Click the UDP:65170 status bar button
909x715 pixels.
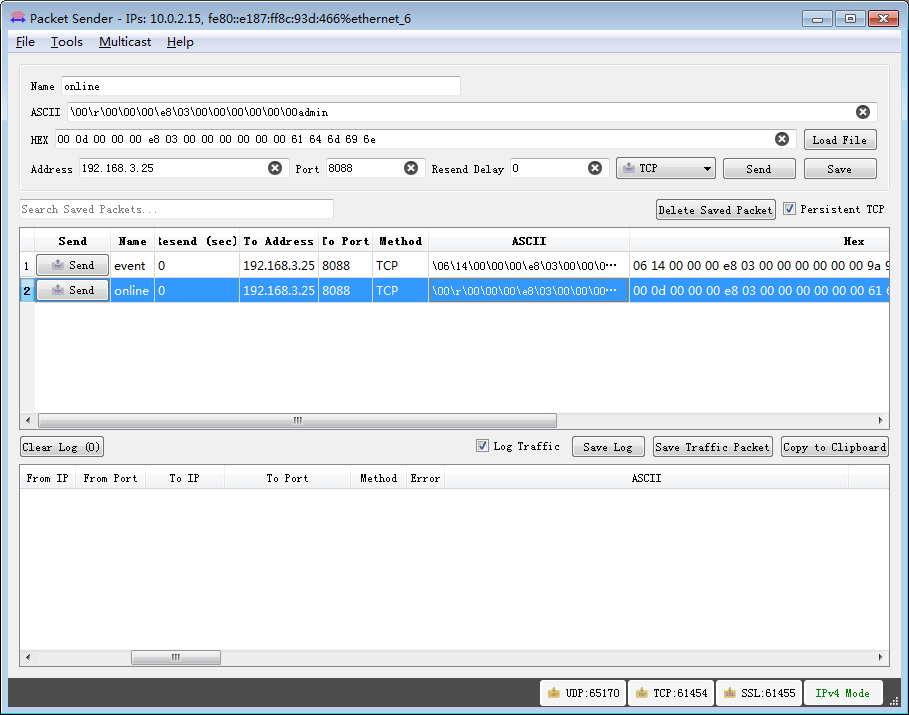(583, 693)
